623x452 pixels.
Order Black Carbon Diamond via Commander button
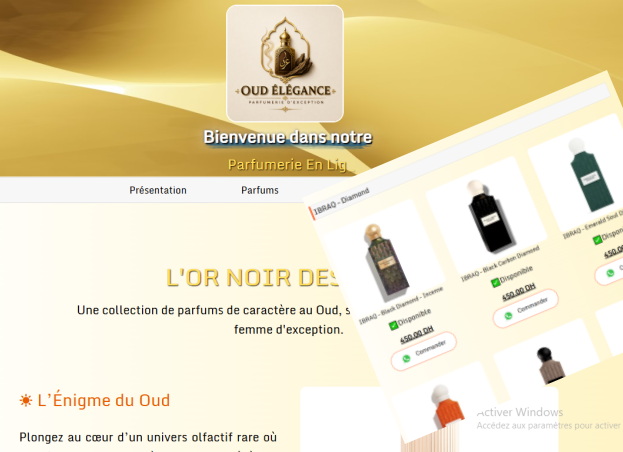point(526,308)
